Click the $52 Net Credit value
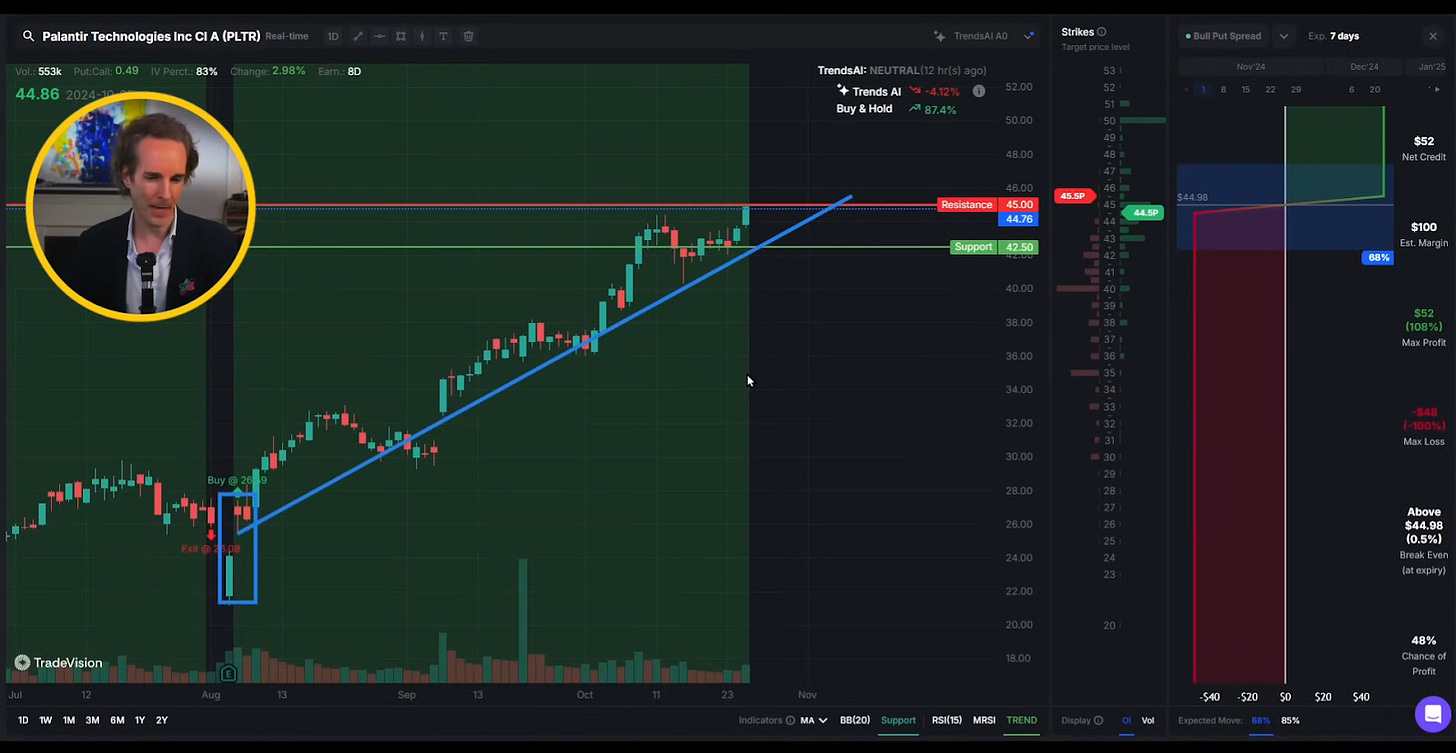1456x753 pixels. click(1424, 141)
